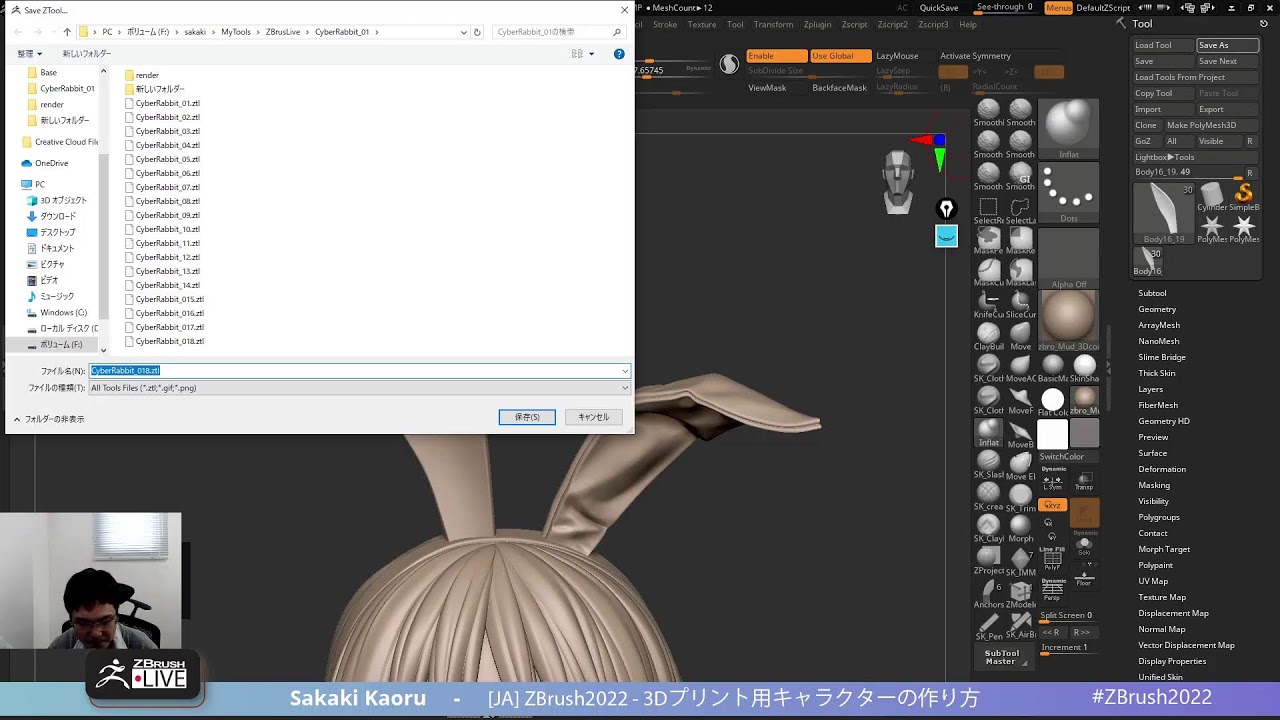This screenshot has height=720, width=1280.
Task: Open the Help menu
Action: (x=968, y=24)
